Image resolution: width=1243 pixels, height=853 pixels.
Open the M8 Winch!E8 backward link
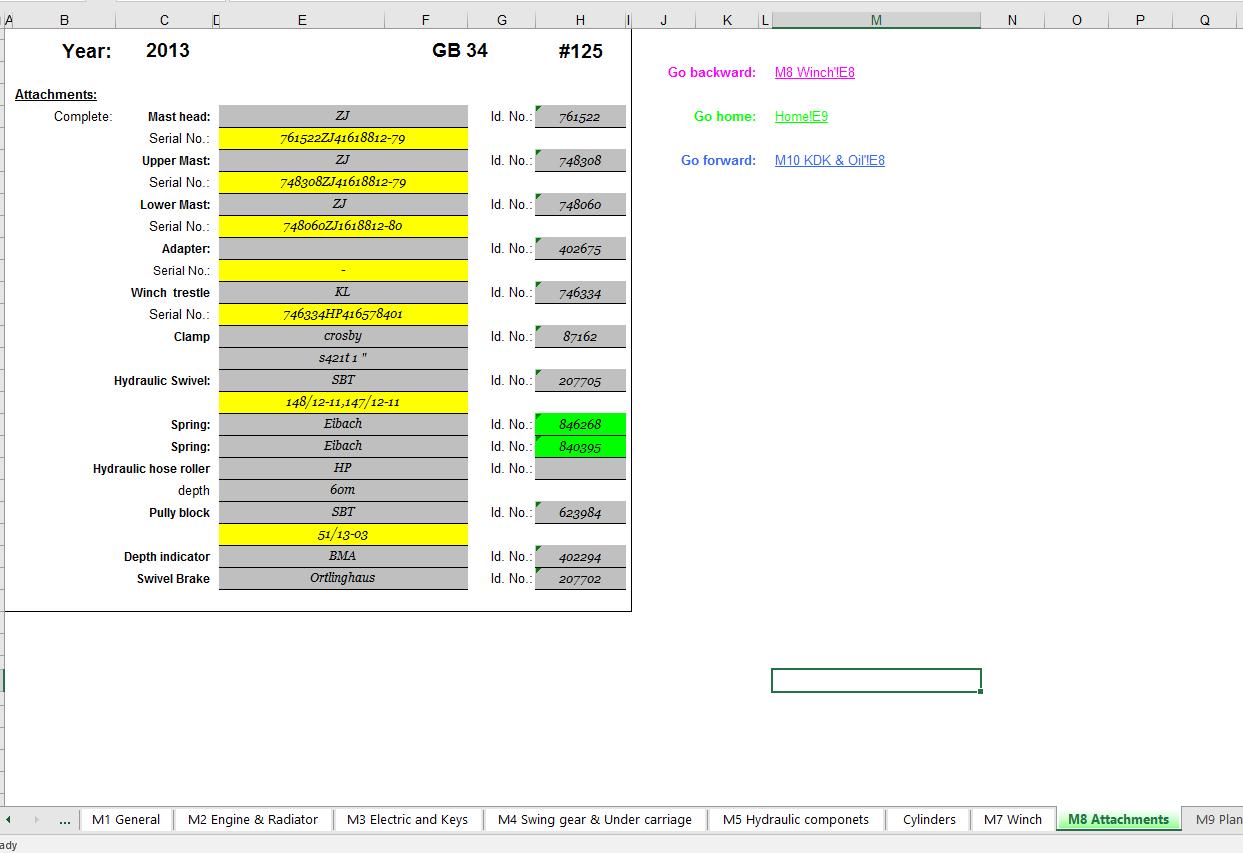tap(814, 72)
